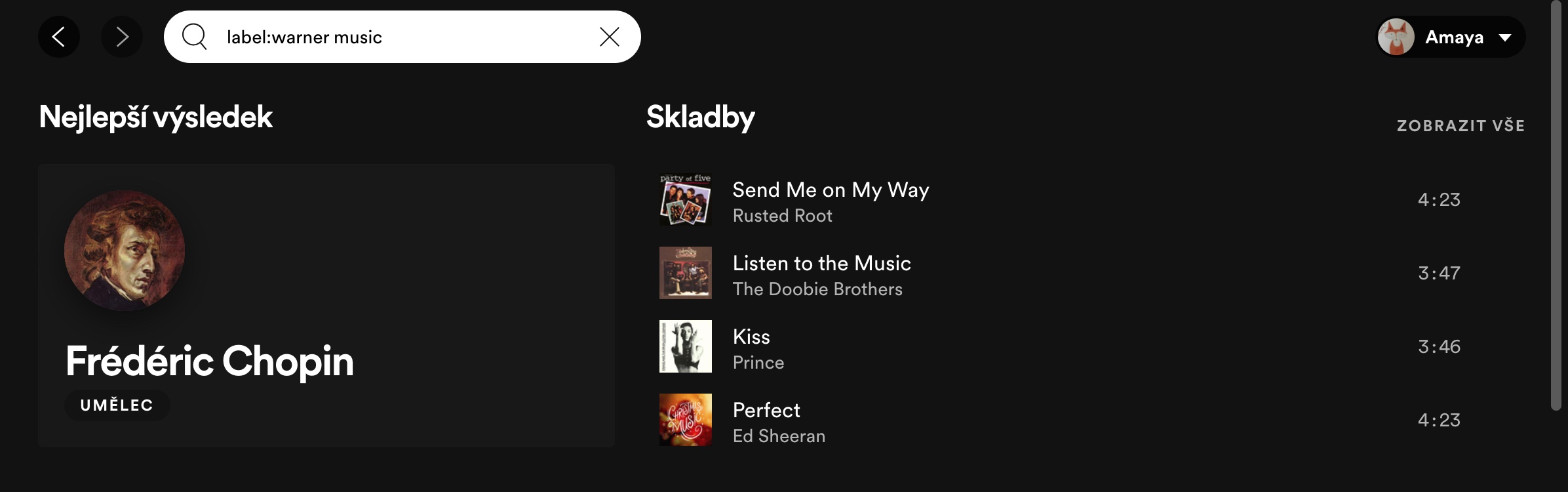Screen dimensions: 1568x492
Task: Click the back navigation arrow
Action: (59, 37)
